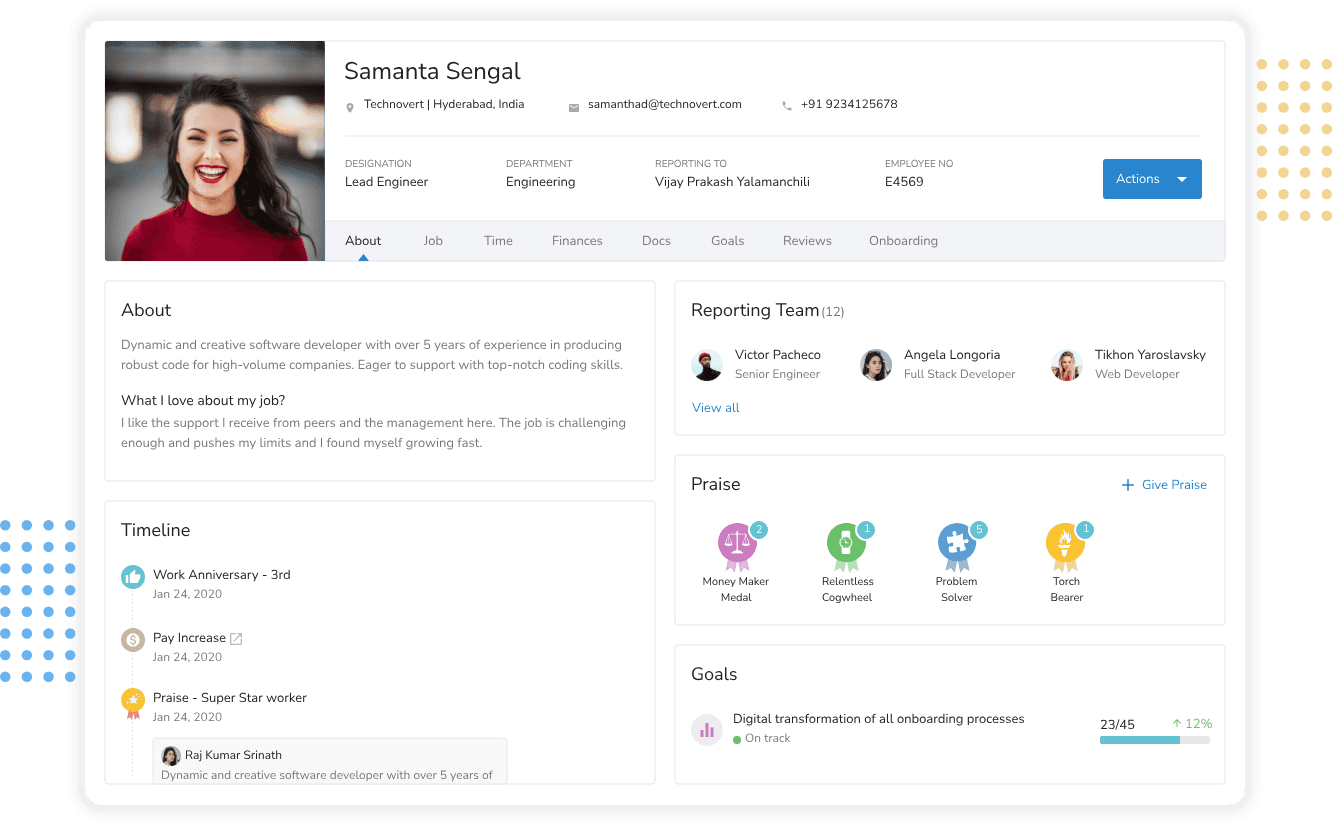Viewport: 1332px width, 826px height.
Task: Click the green On track status dot
Action: click(737, 739)
